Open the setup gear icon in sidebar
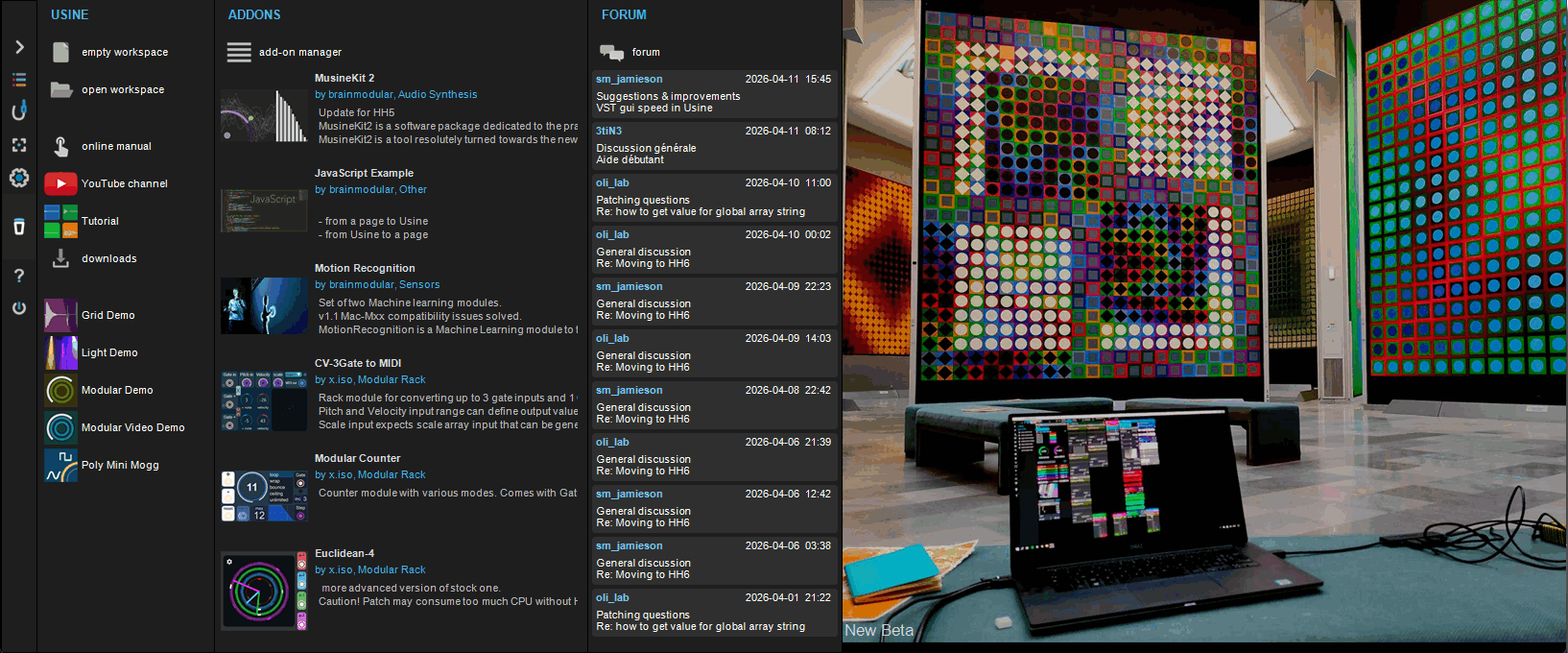The width and height of the screenshot is (1568, 653). pyautogui.click(x=19, y=178)
